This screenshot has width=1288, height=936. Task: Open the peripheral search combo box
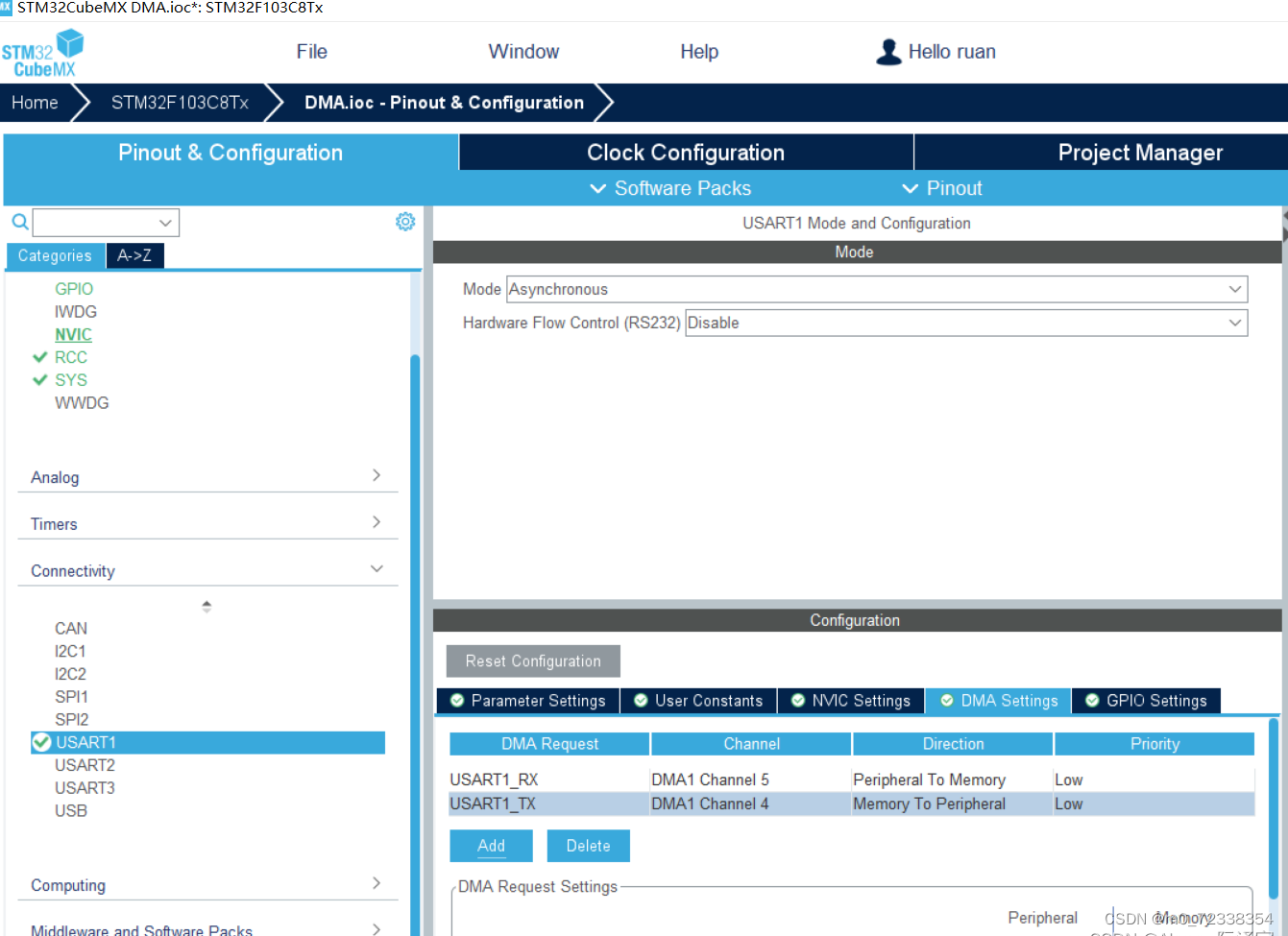coord(106,223)
